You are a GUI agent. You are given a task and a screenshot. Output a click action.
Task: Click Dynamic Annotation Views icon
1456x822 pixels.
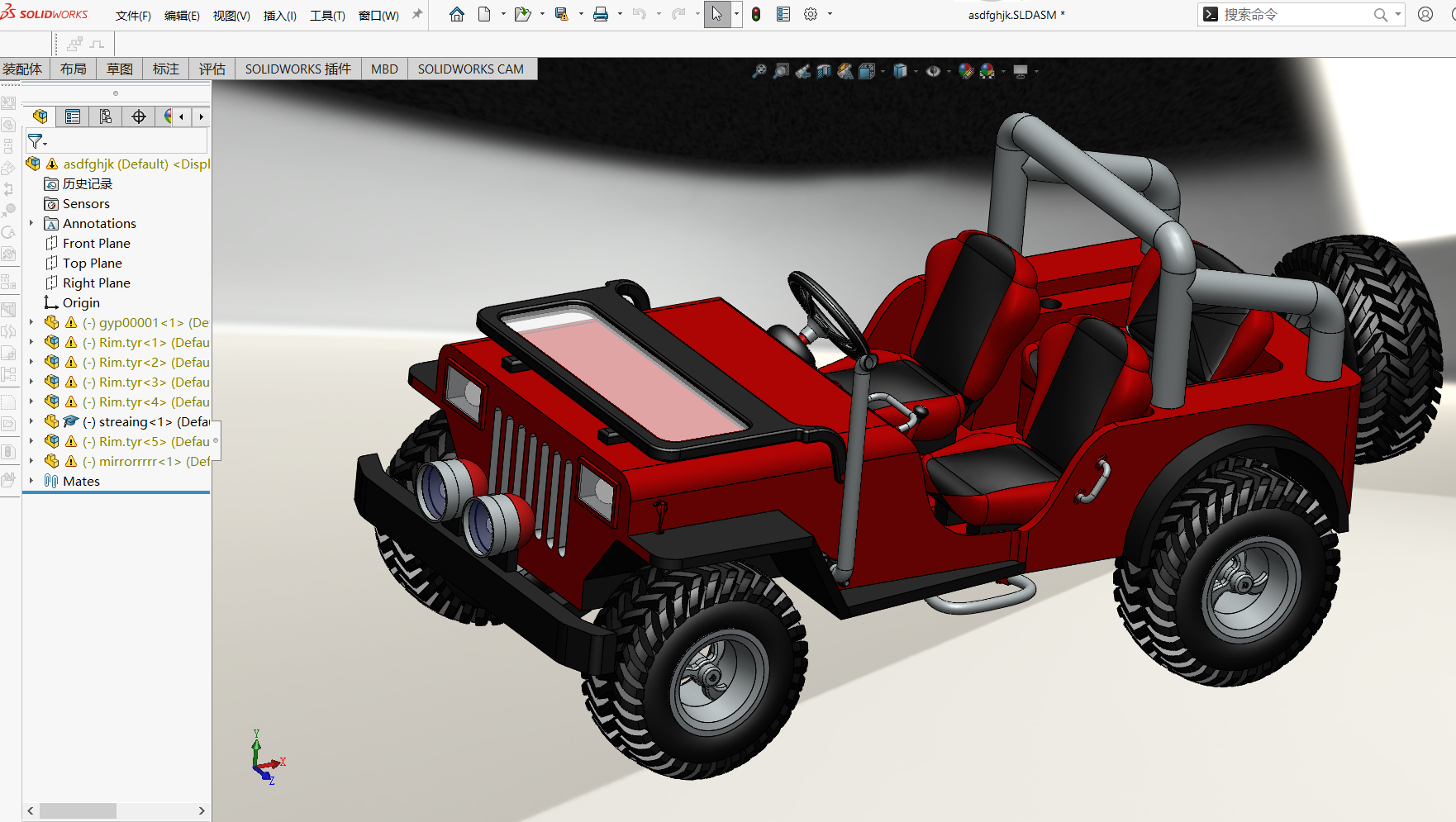[845, 71]
